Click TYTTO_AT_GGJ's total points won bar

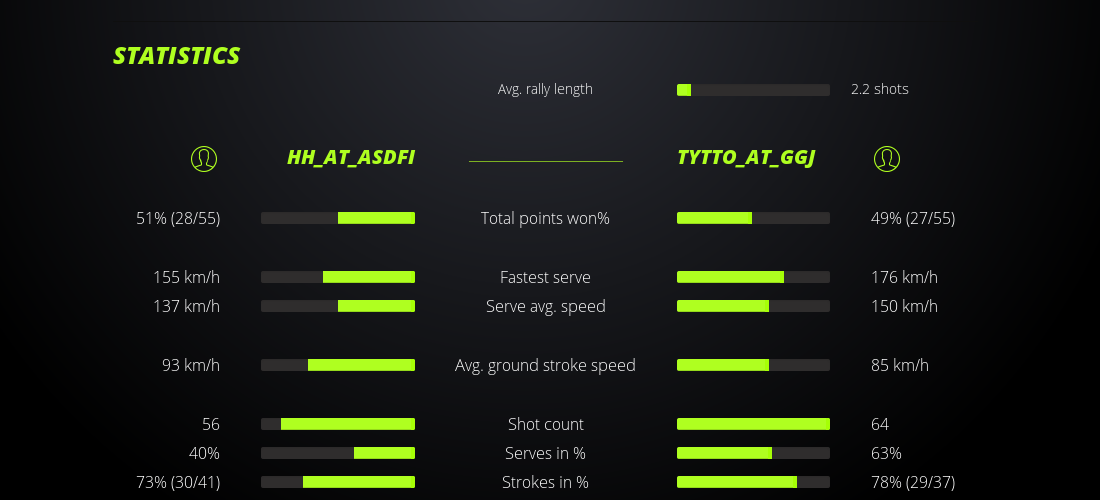pos(753,218)
